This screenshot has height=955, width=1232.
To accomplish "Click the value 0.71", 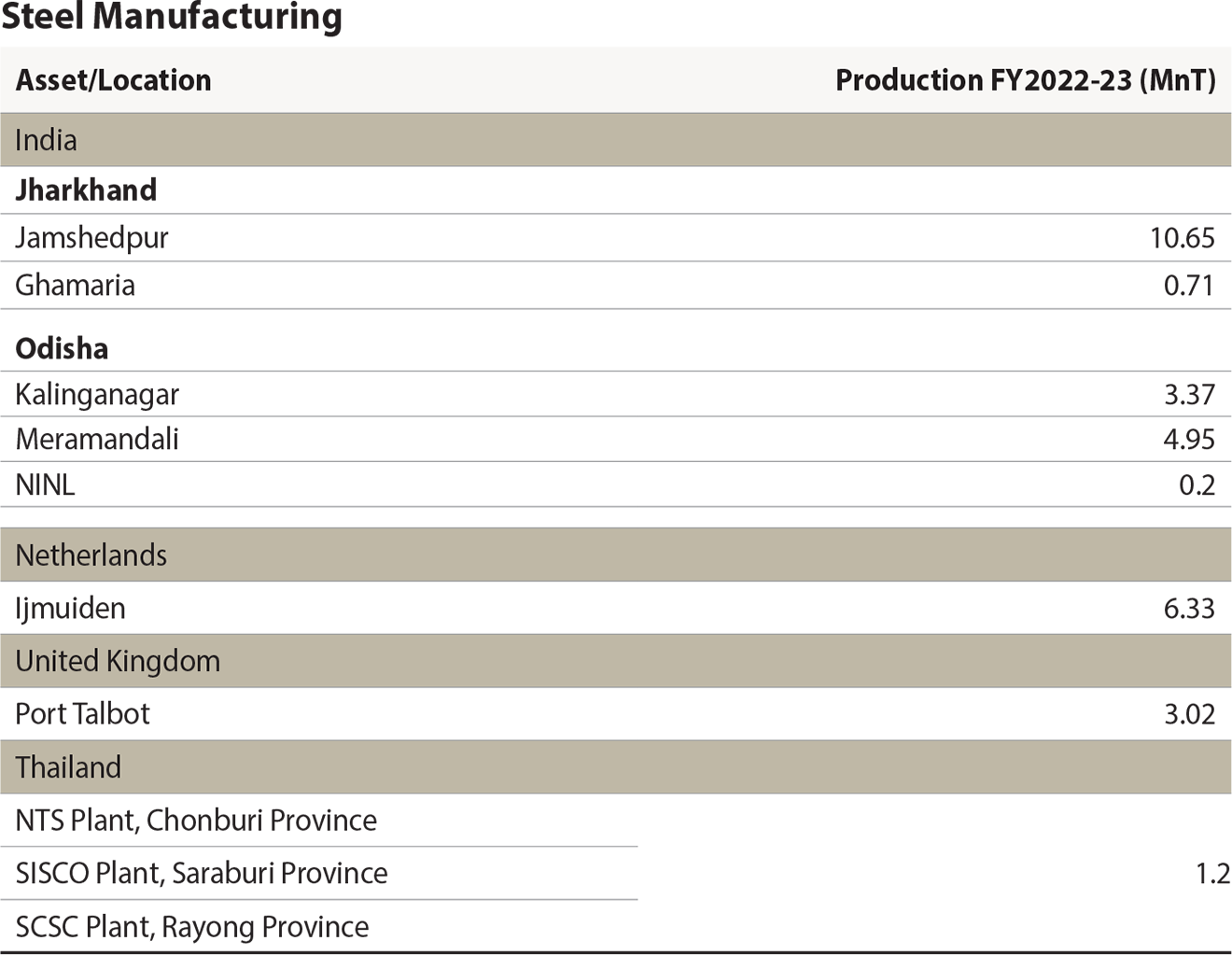I will coord(1188,285).
